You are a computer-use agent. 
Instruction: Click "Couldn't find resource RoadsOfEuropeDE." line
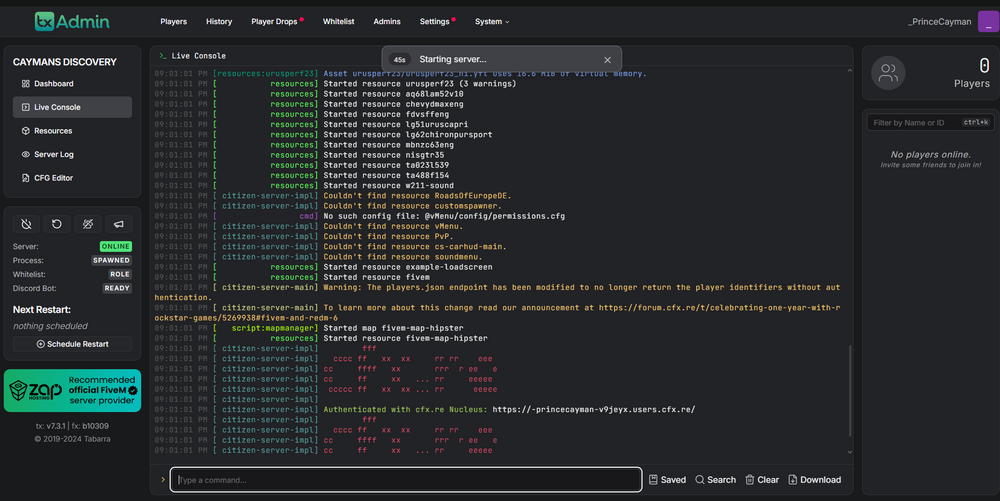tap(417, 196)
